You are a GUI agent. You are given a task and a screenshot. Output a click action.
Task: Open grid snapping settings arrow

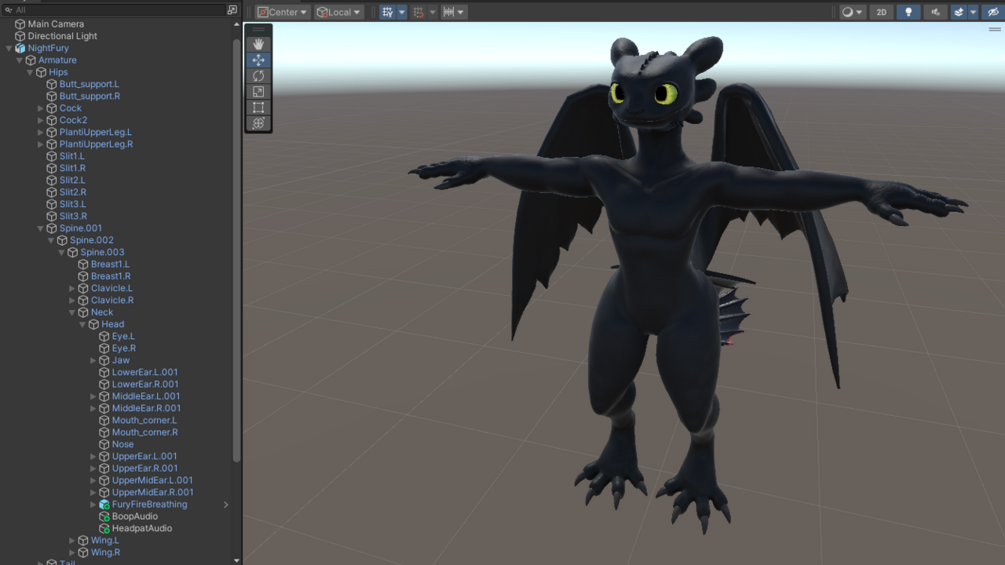pyautogui.click(x=433, y=12)
